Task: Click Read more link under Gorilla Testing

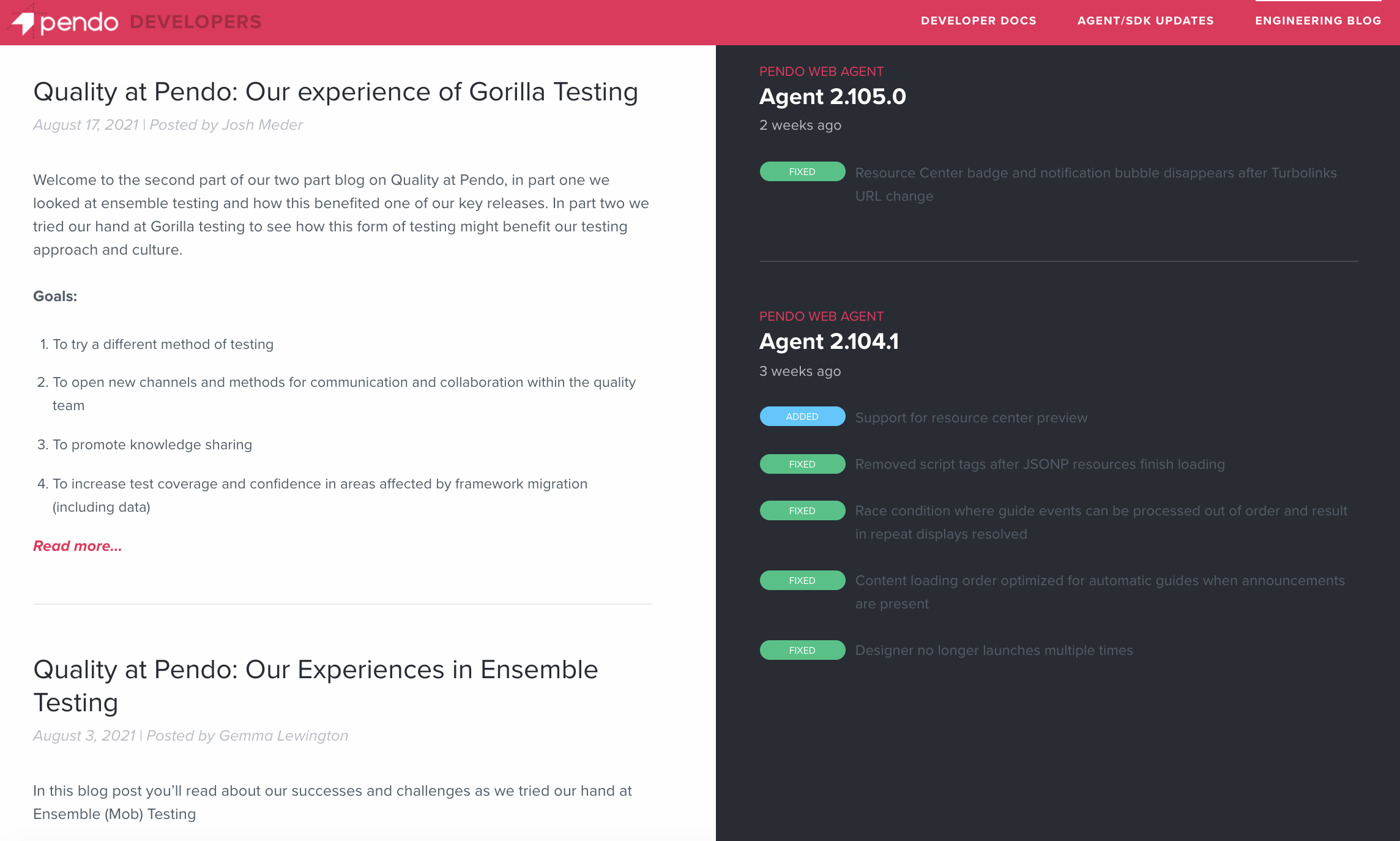Action: pyautogui.click(x=77, y=546)
